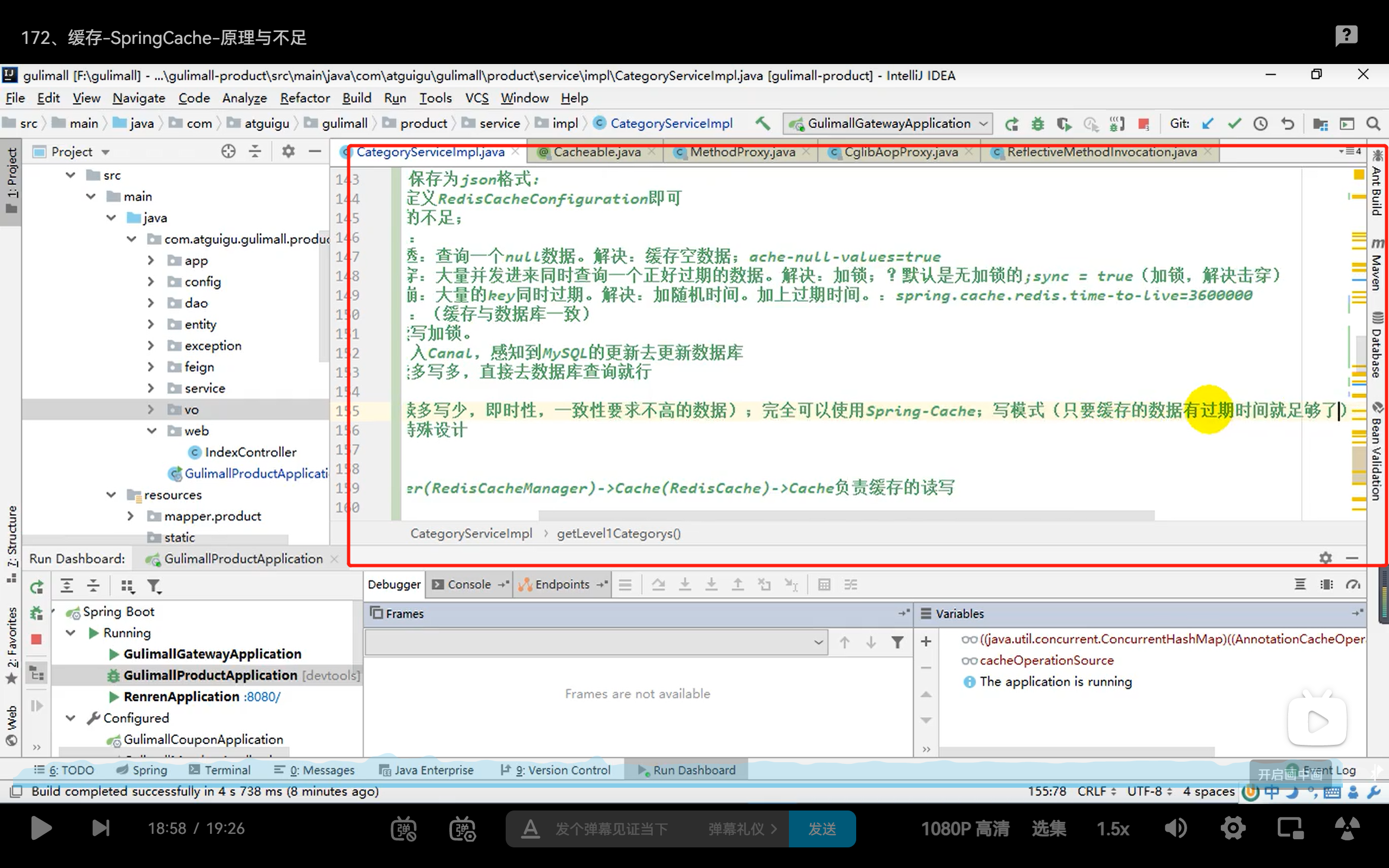Collapse the Running node in Run Dashboard

pyautogui.click(x=71, y=633)
